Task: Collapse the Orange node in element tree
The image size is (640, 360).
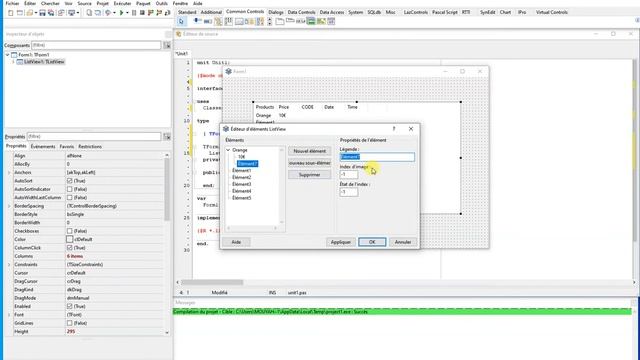Action: point(228,150)
